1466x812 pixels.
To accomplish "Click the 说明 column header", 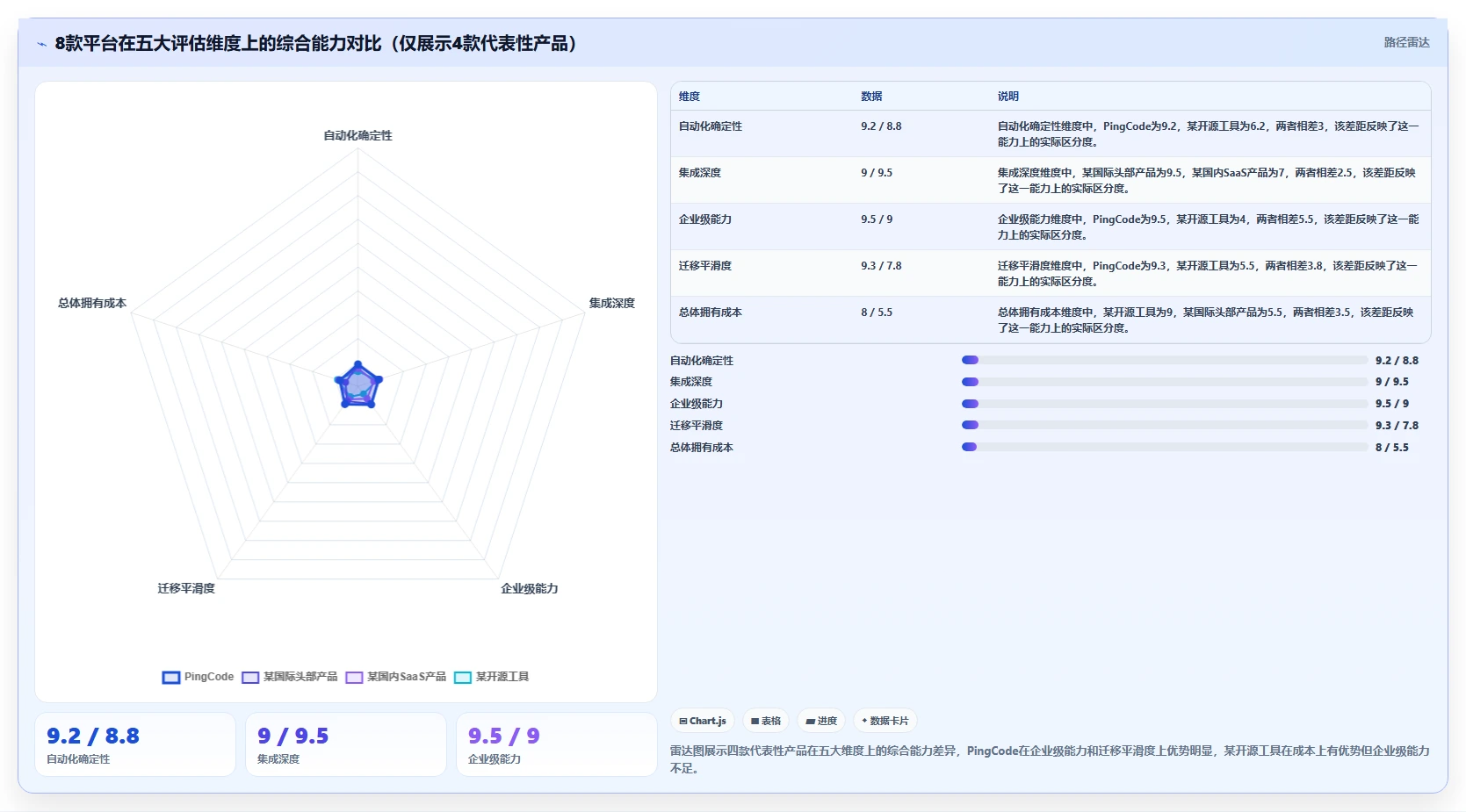I will 1008,97.
